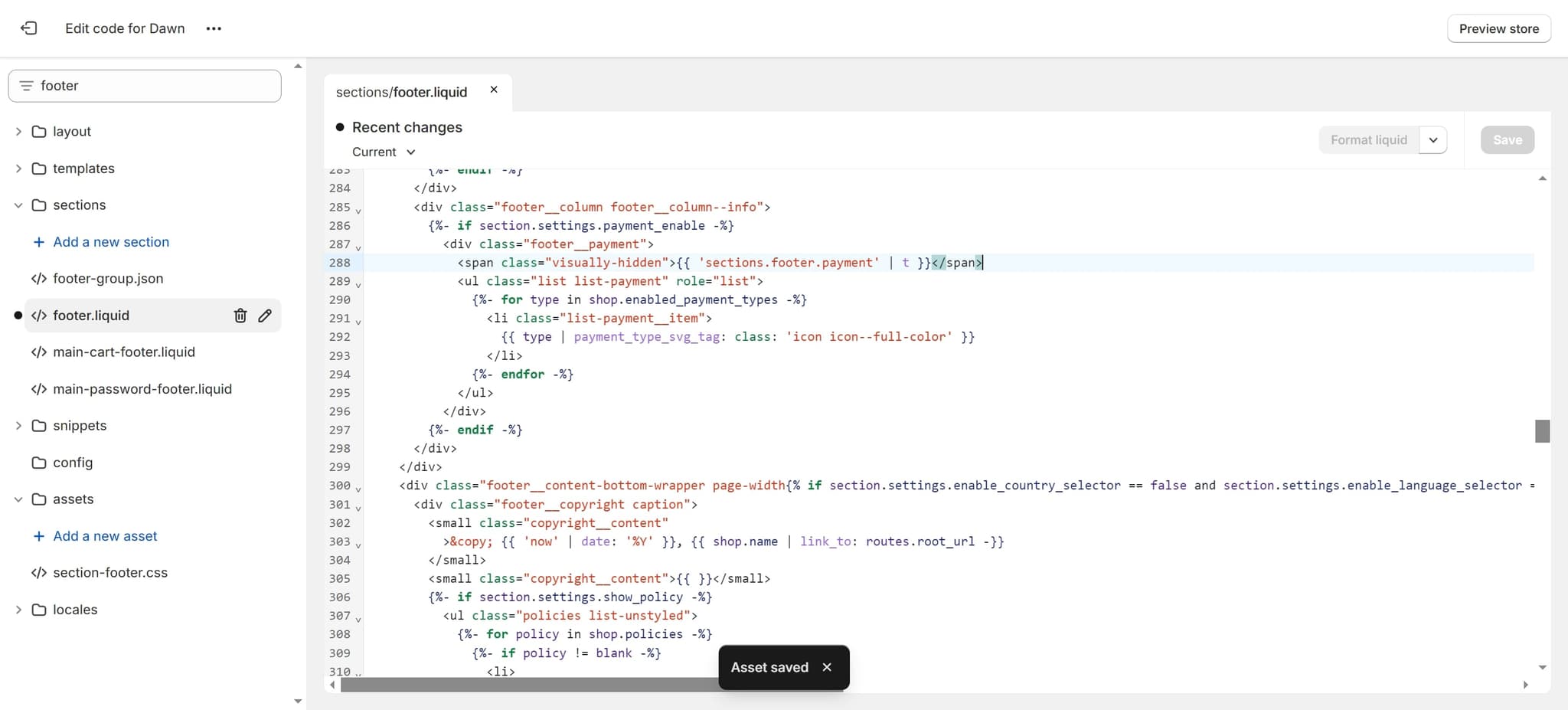Screen dimensions: 1568x710
Task: Click the unsaved changes dot beside footer.liquid
Action: point(17,315)
